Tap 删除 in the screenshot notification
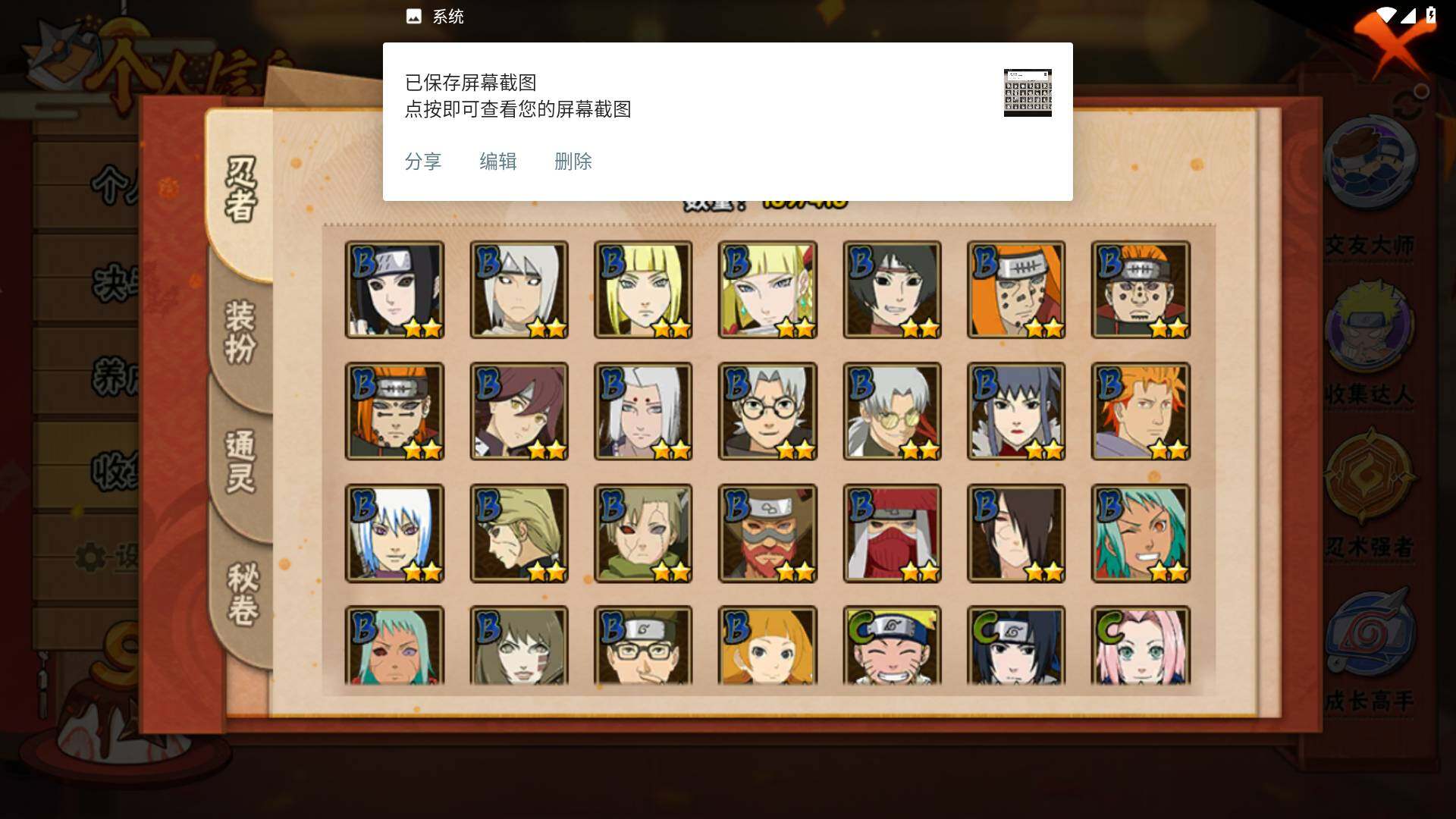 [573, 162]
